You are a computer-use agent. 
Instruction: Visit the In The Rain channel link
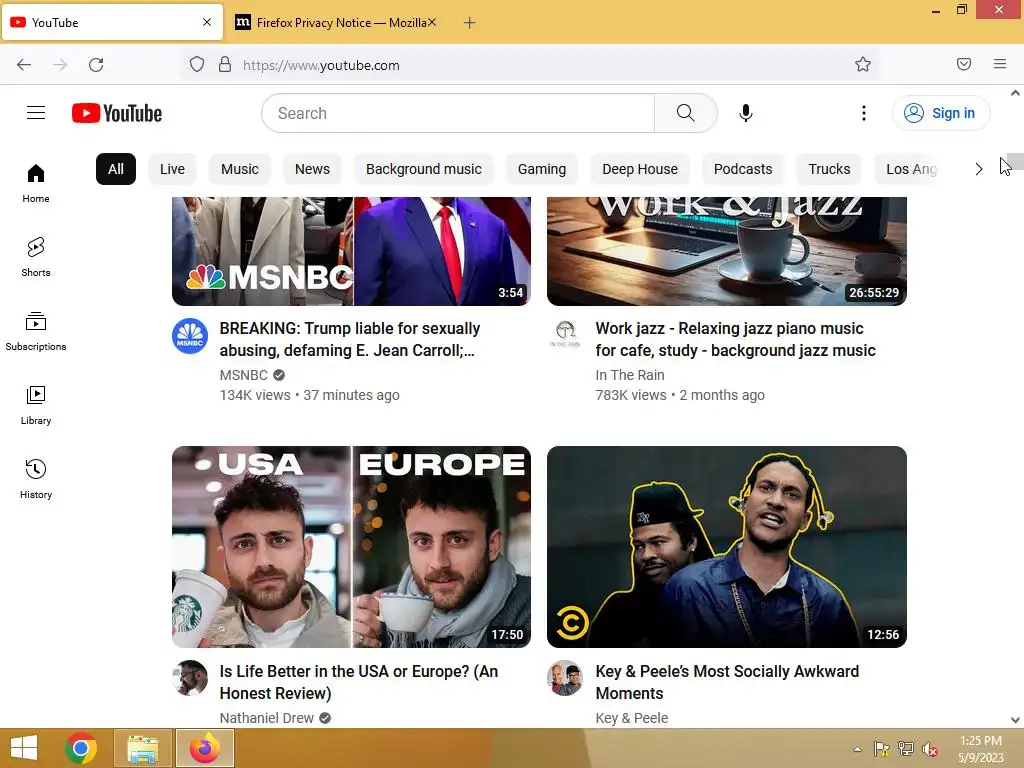630,375
